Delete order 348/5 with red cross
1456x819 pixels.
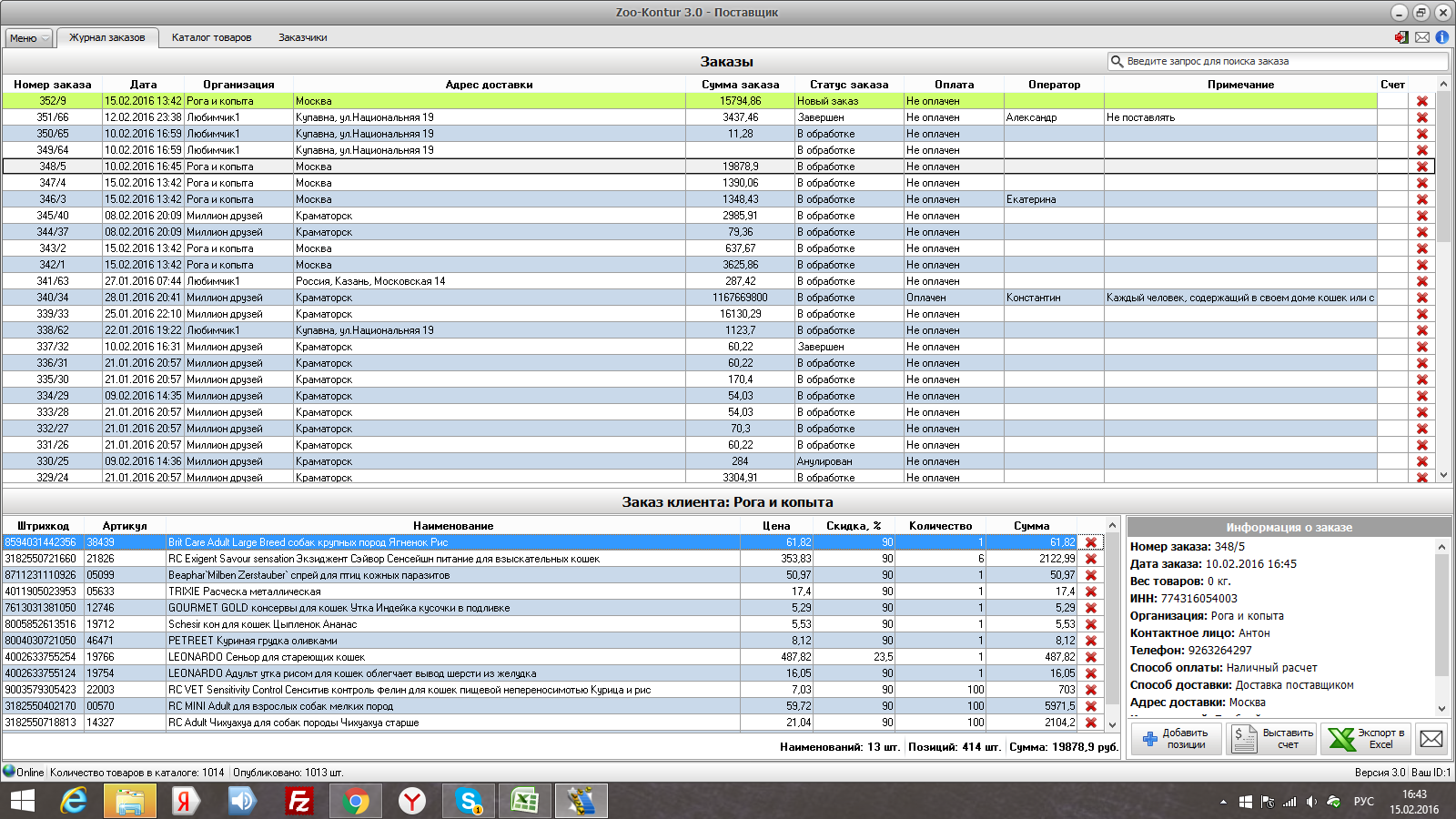[x=1422, y=167]
